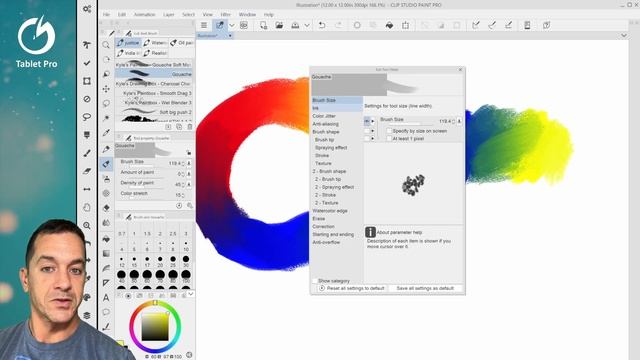640x360 pixels.
Task: Open the Layer menu
Action: coord(169,14)
